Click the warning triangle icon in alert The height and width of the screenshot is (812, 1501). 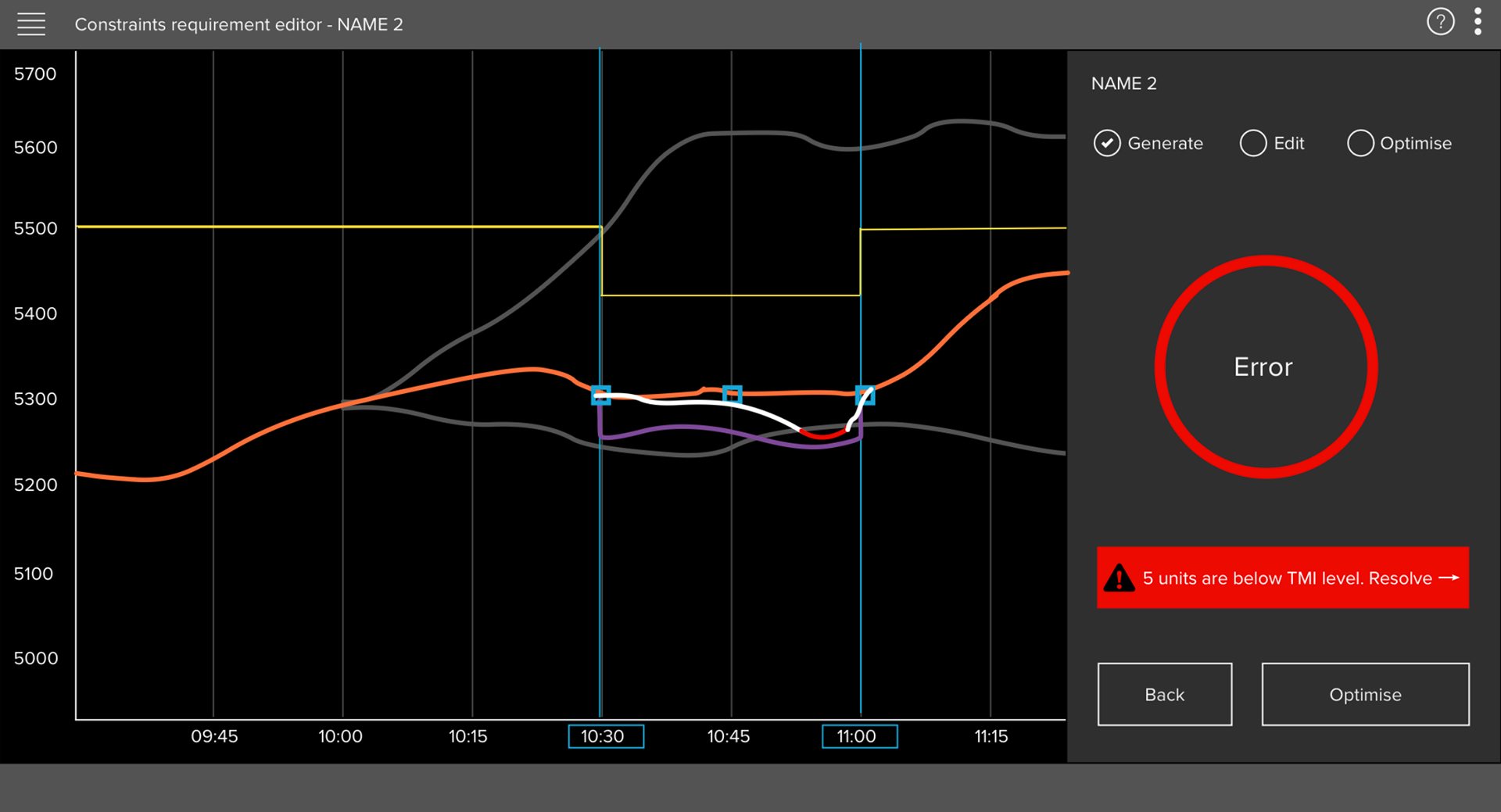[1119, 578]
